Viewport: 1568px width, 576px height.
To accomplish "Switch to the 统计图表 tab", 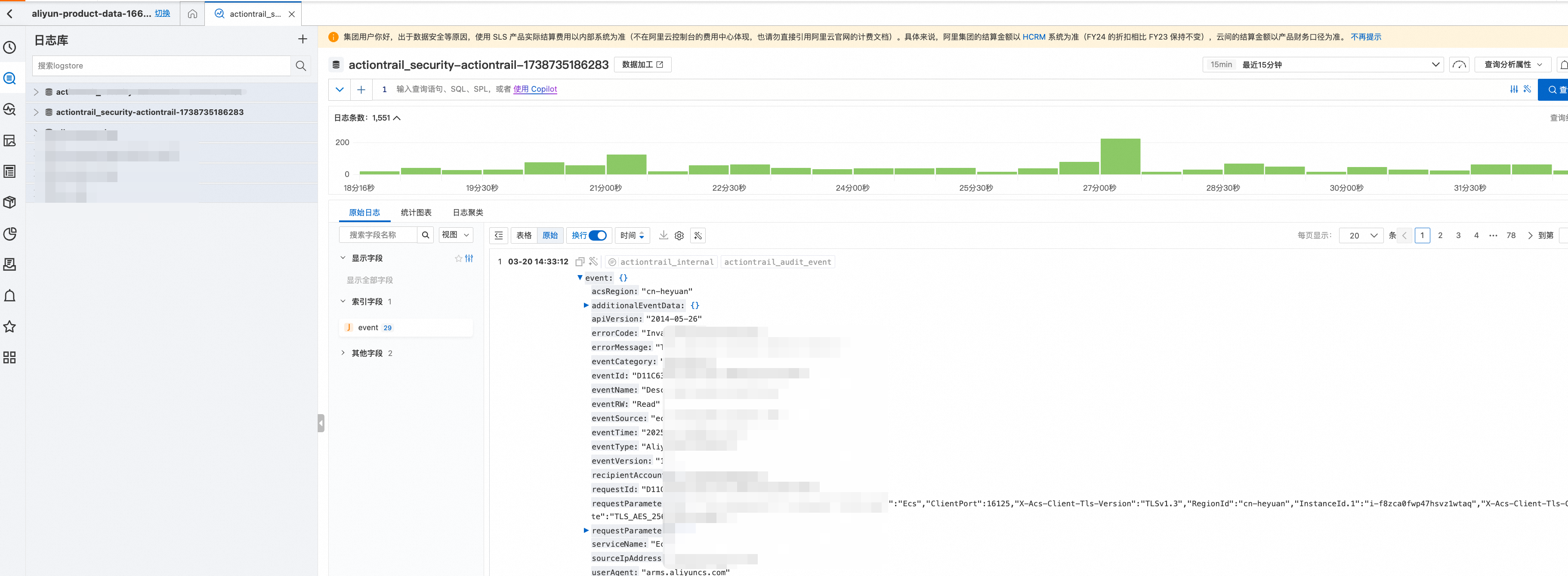I will (x=417, y=213).
